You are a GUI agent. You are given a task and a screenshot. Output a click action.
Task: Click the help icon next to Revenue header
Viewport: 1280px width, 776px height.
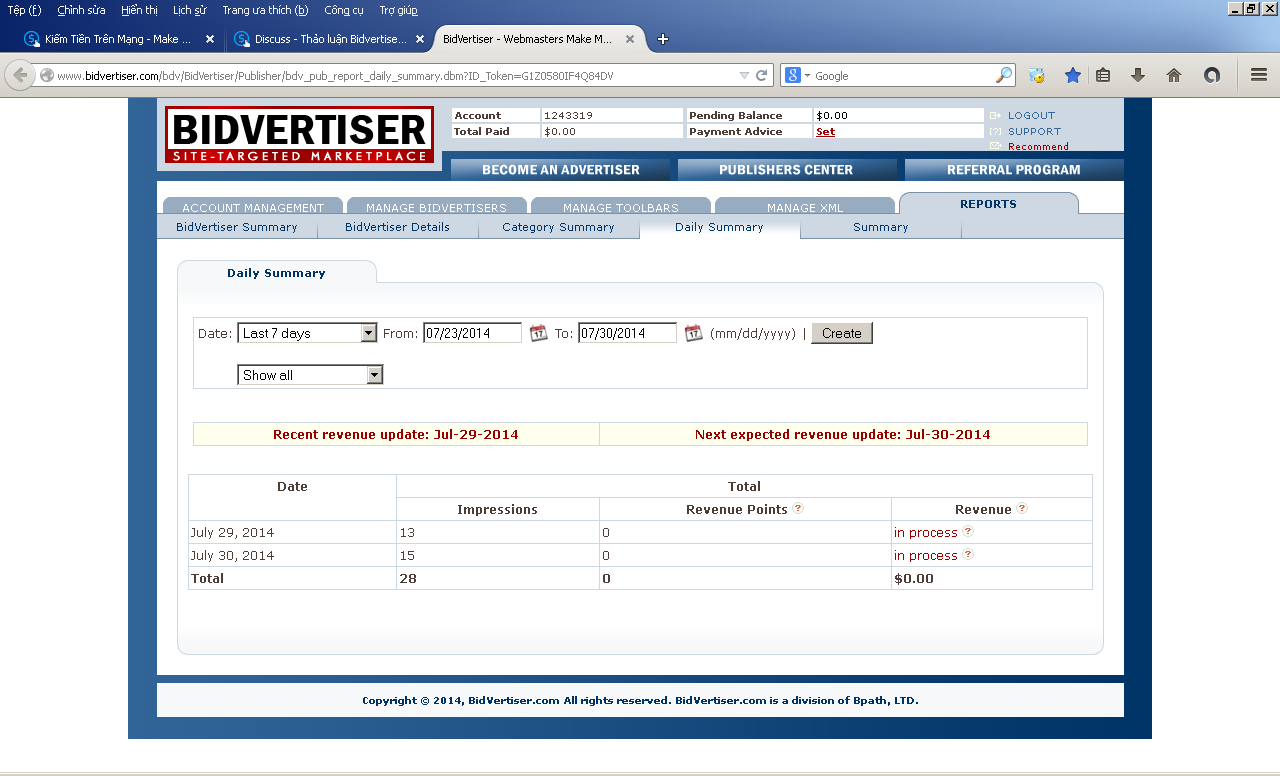(1022, 508)
